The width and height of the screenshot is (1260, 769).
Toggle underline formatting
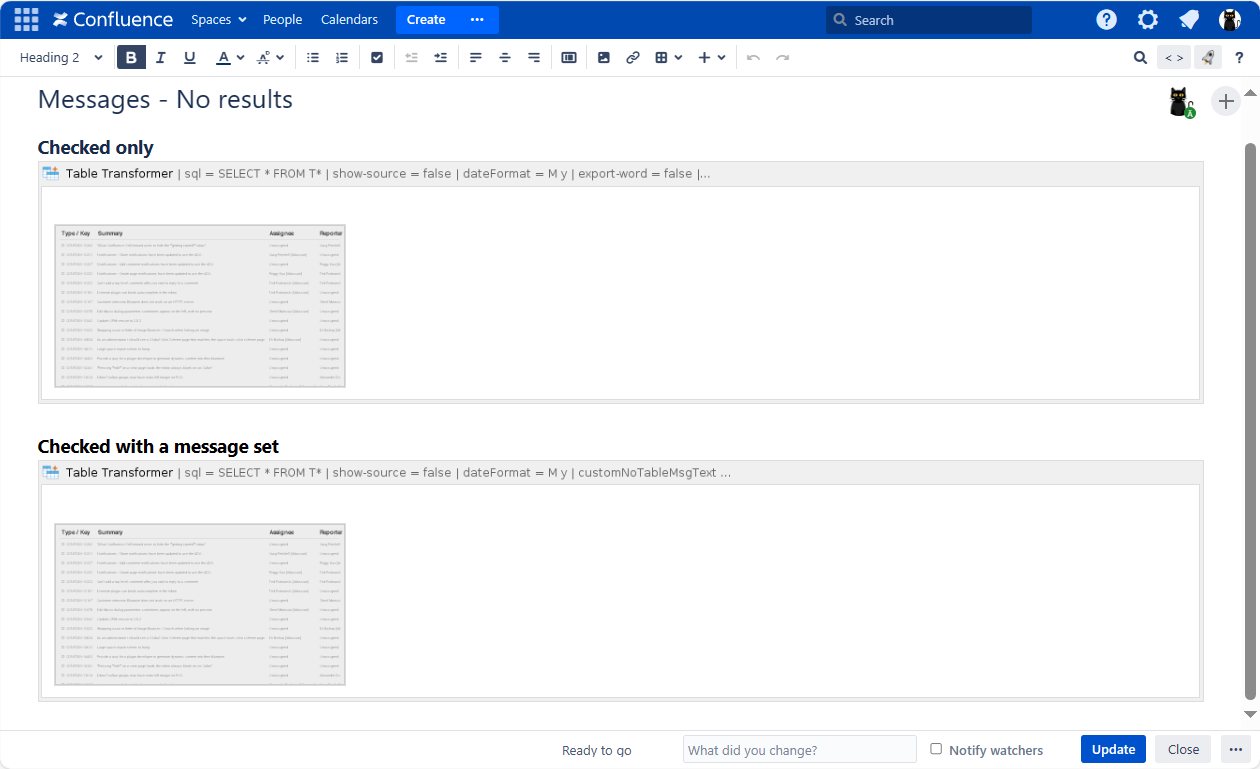pyautogui.click(x=190, y=58)
